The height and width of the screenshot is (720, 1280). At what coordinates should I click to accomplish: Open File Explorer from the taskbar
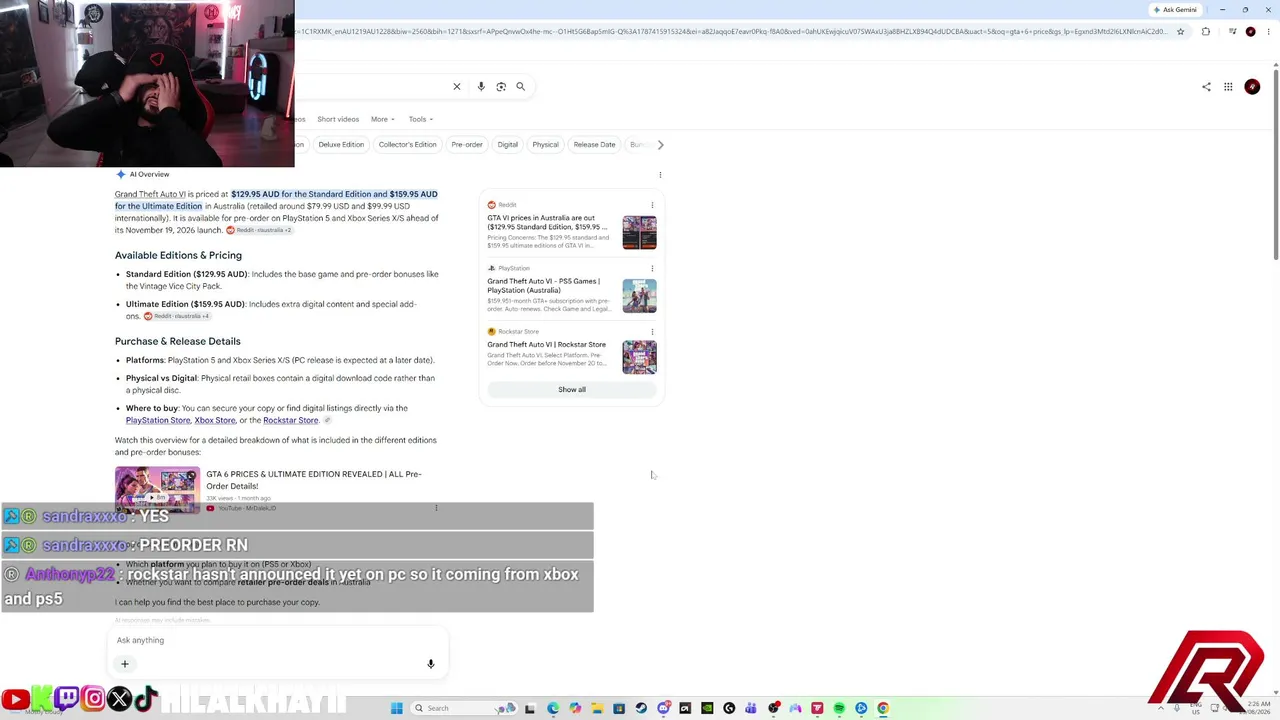pos(597,708)
